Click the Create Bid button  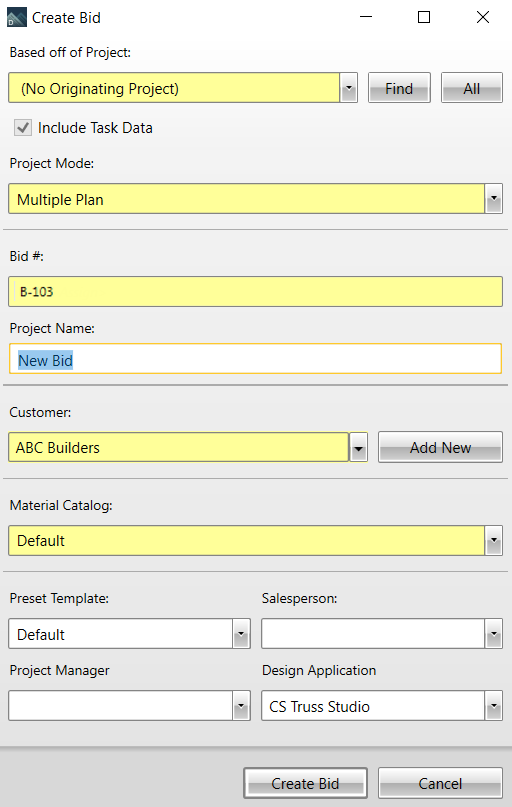click(306, 783)
